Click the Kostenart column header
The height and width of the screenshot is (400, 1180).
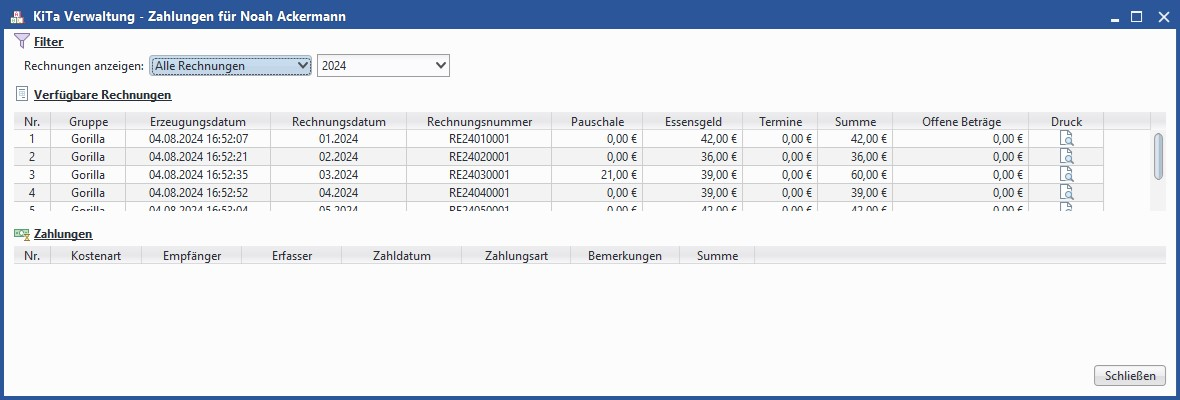pos(96,256)
